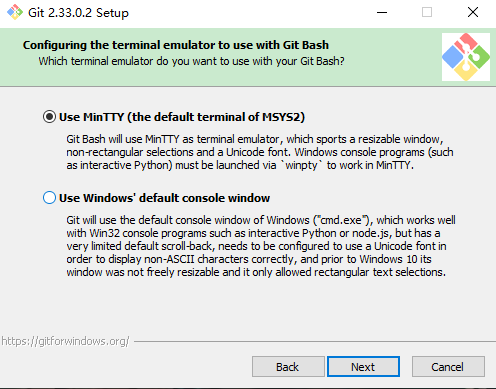Click the 'Git 2.33.0.2 Setup' title text
Viewport: 496px width, 389px height.
78,13
